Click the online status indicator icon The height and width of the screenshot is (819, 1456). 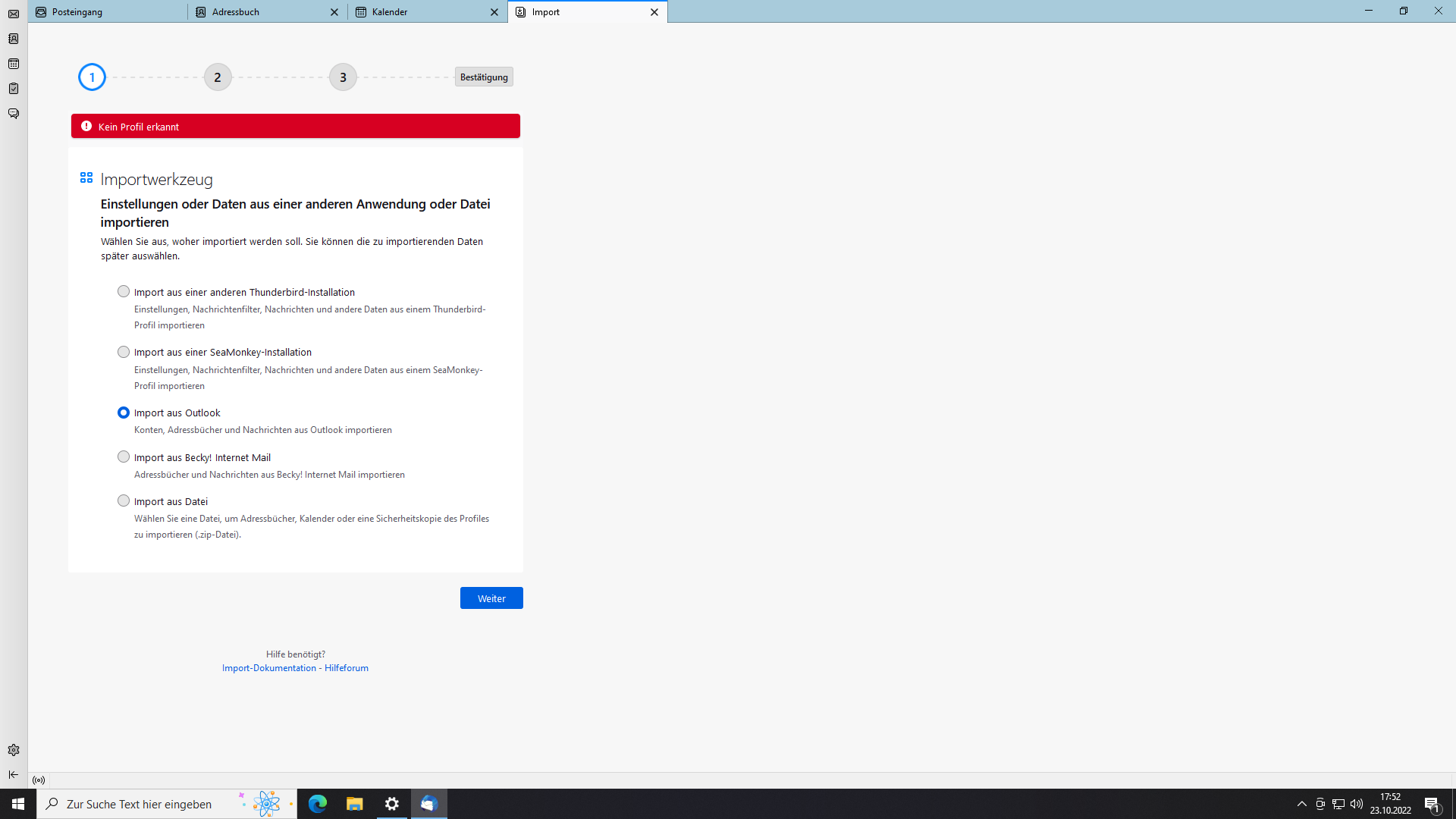click(x=39, y=780)
